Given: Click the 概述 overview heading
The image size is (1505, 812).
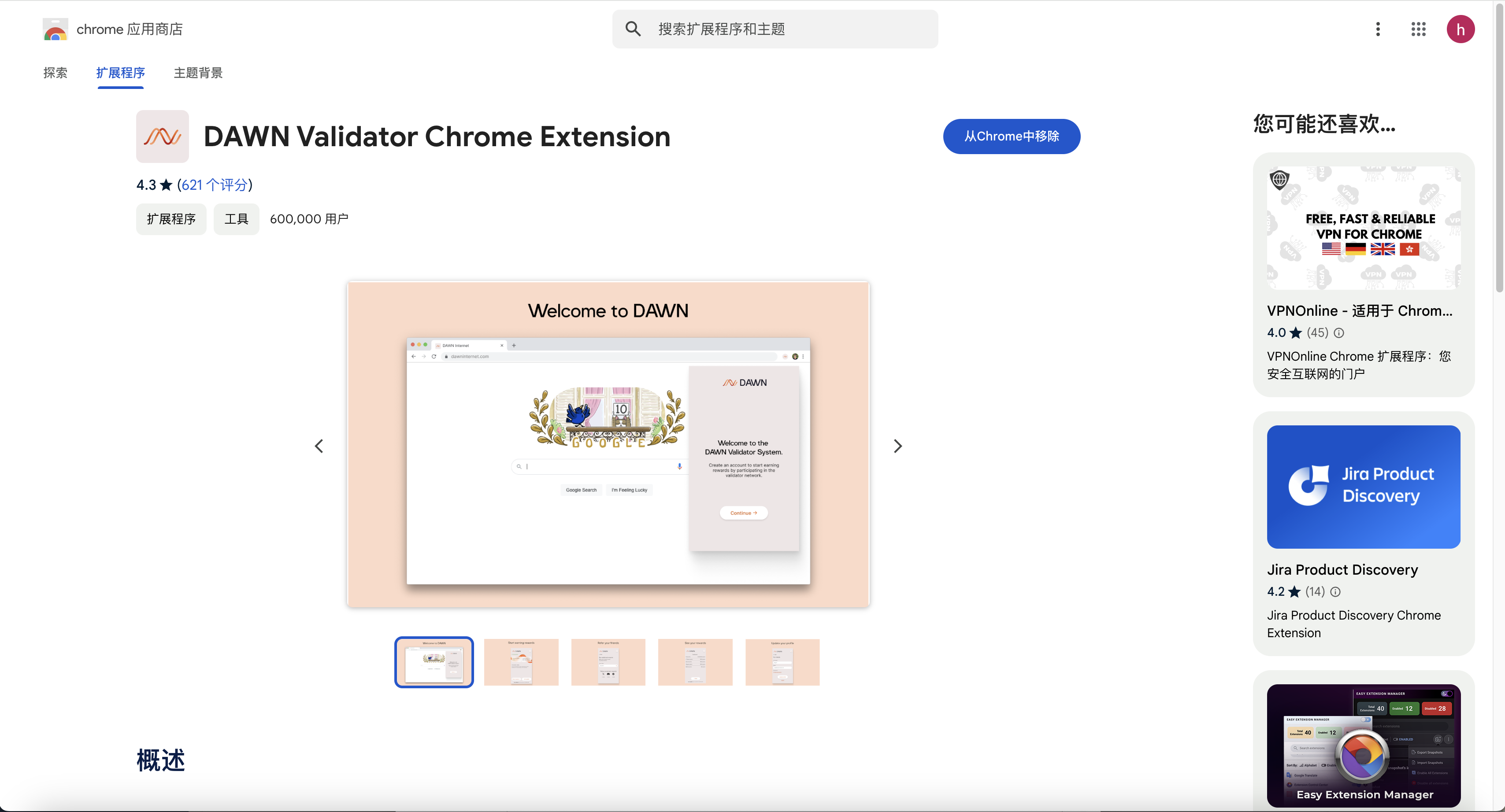Looking at the screenshot, I should click(x=161, y=760).
